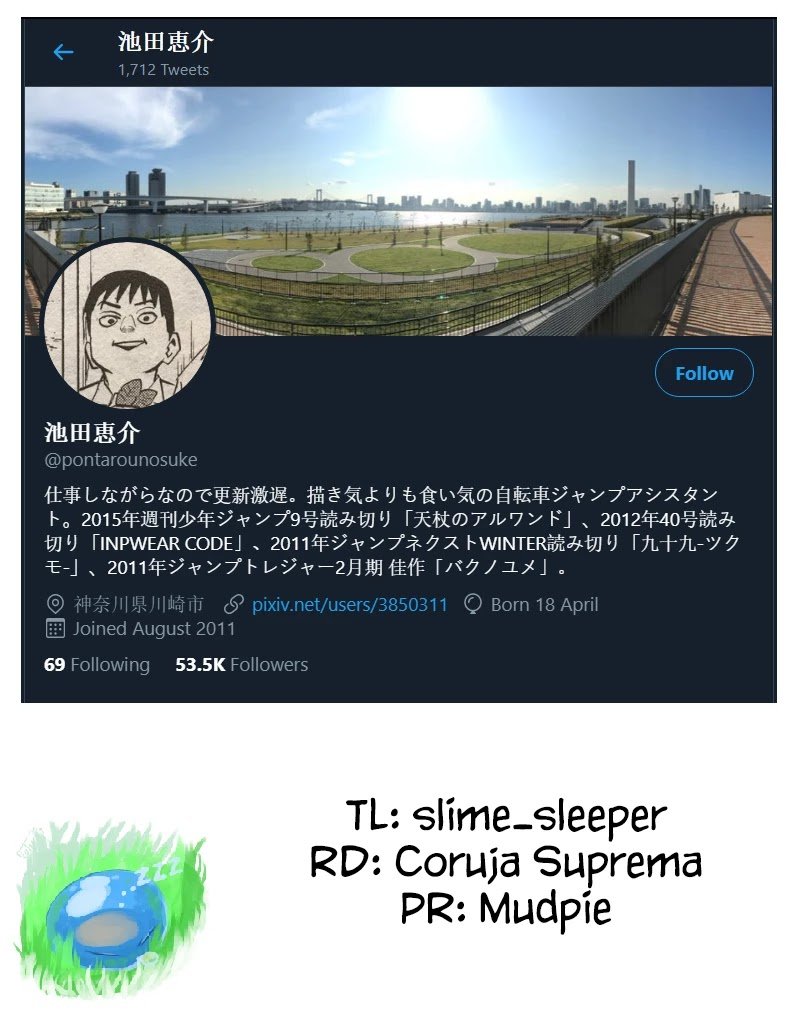This screenshot has height=1010, width=800.
Task: Open the circular profile avatar image
Action: pyautogui.click(x=128, y=325)
